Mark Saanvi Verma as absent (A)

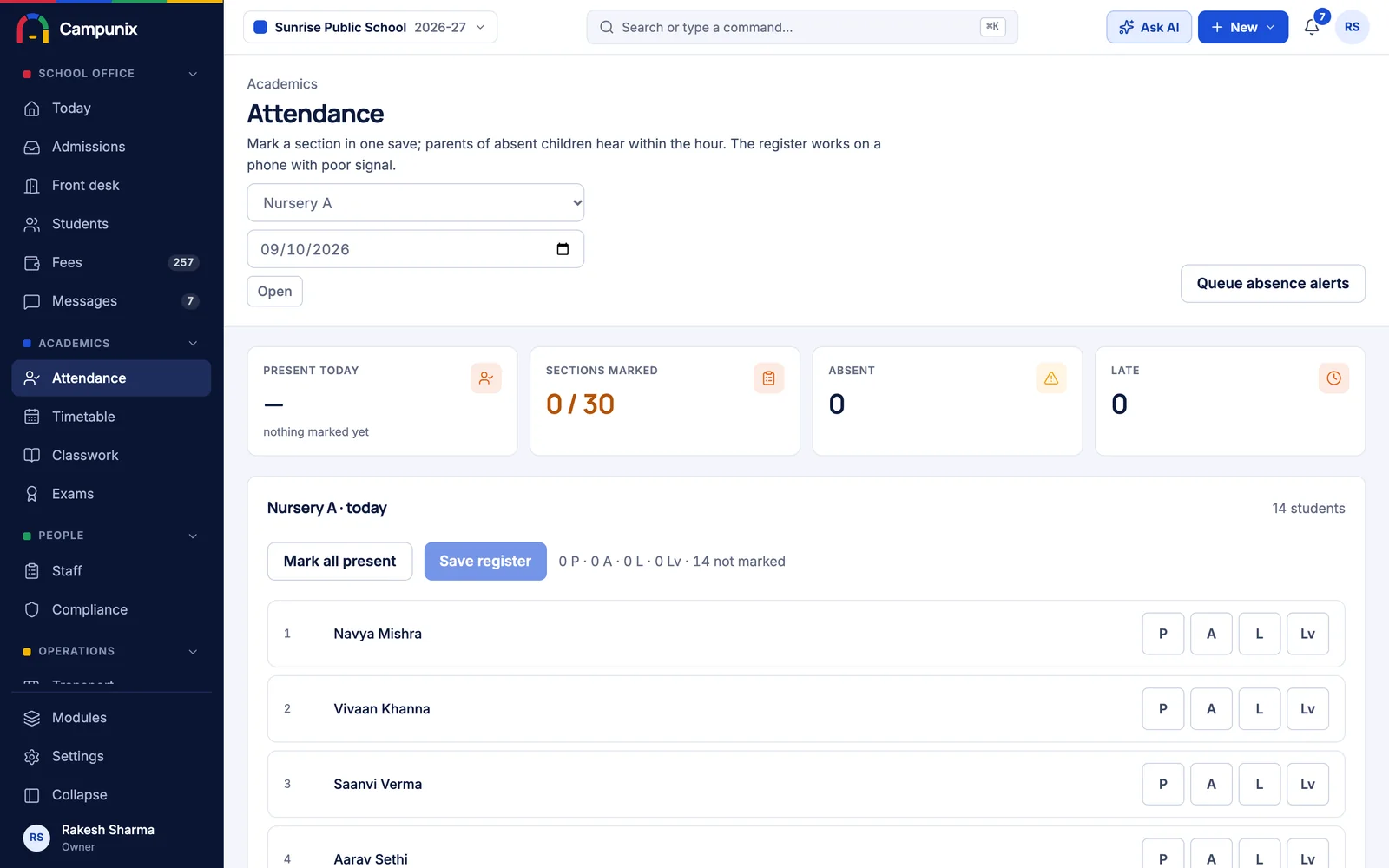[x=1211, y=784]
